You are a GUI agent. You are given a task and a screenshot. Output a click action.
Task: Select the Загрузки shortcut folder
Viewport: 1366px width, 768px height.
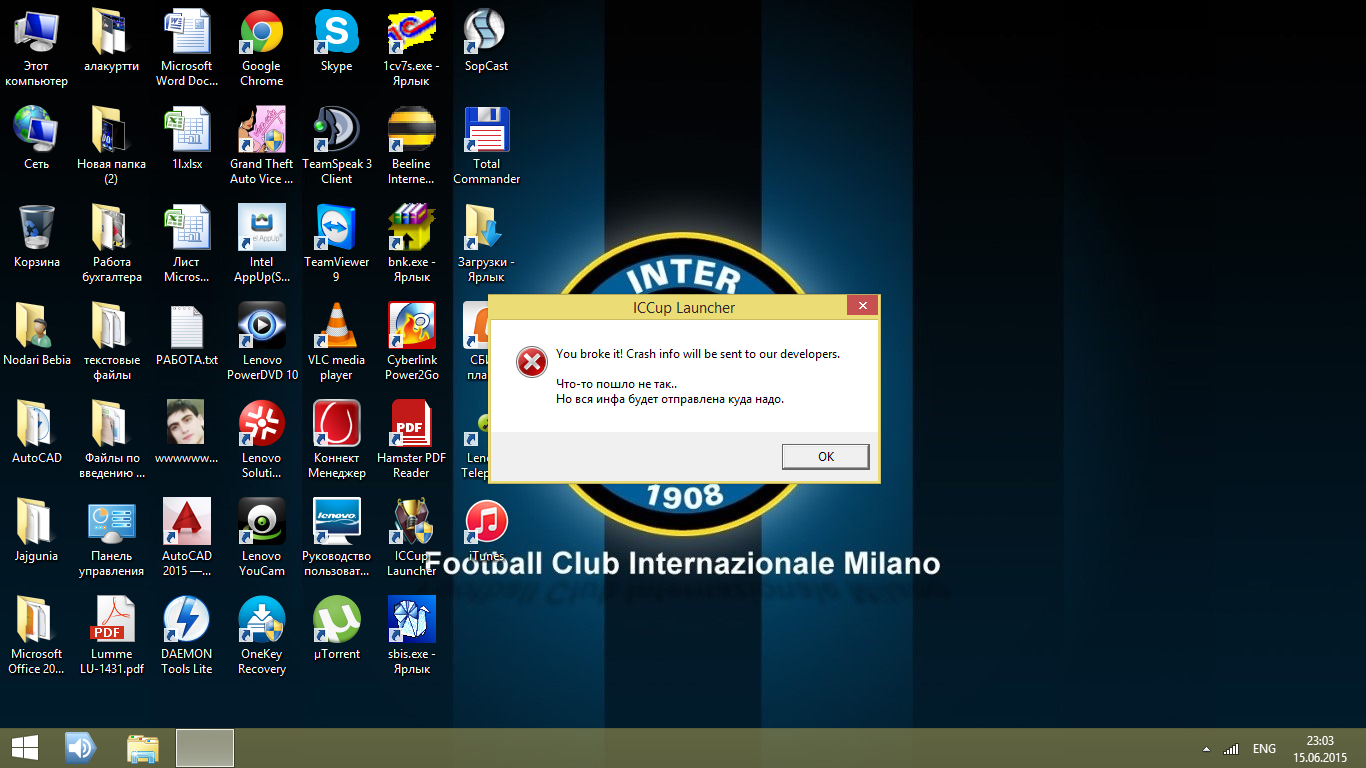click(486, 244)
